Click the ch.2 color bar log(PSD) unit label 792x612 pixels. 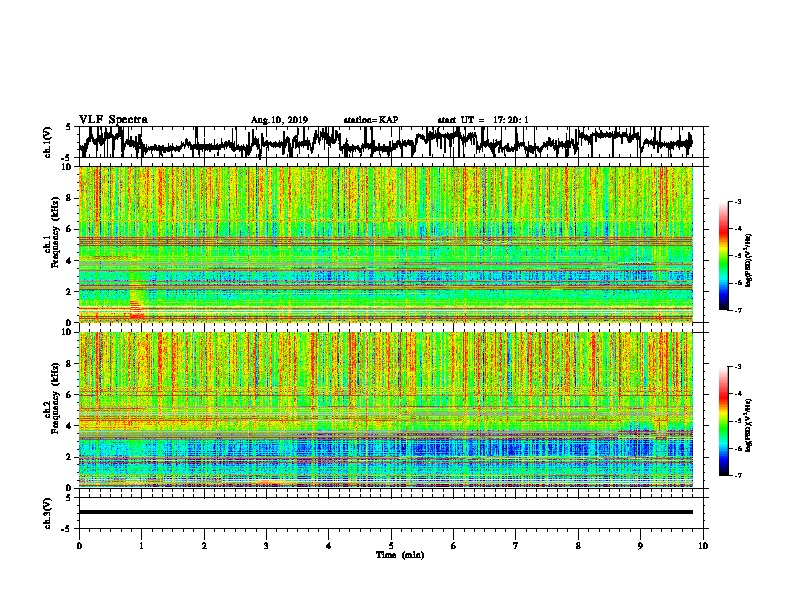[749, 425]
